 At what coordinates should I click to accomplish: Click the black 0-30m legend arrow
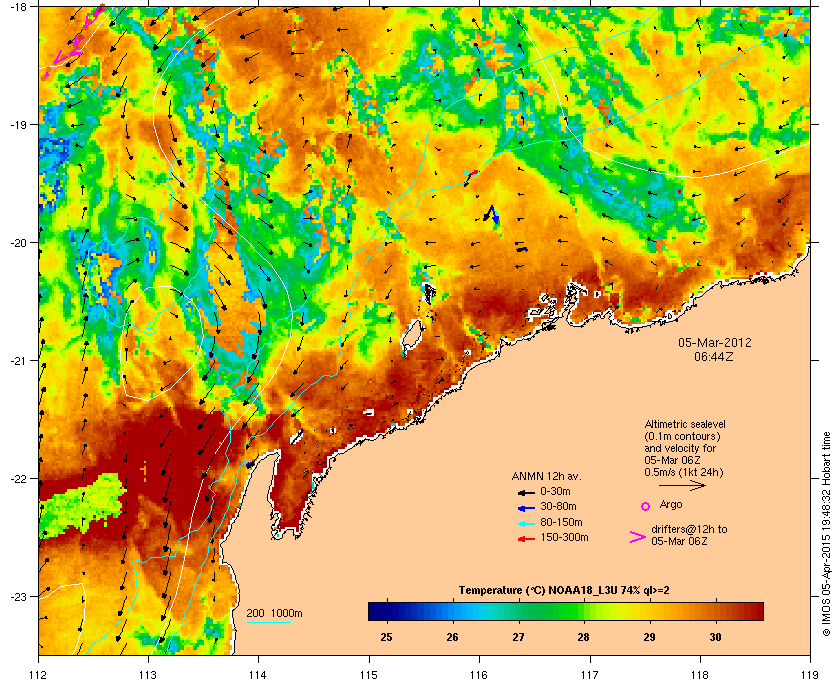tap(526, 492)
